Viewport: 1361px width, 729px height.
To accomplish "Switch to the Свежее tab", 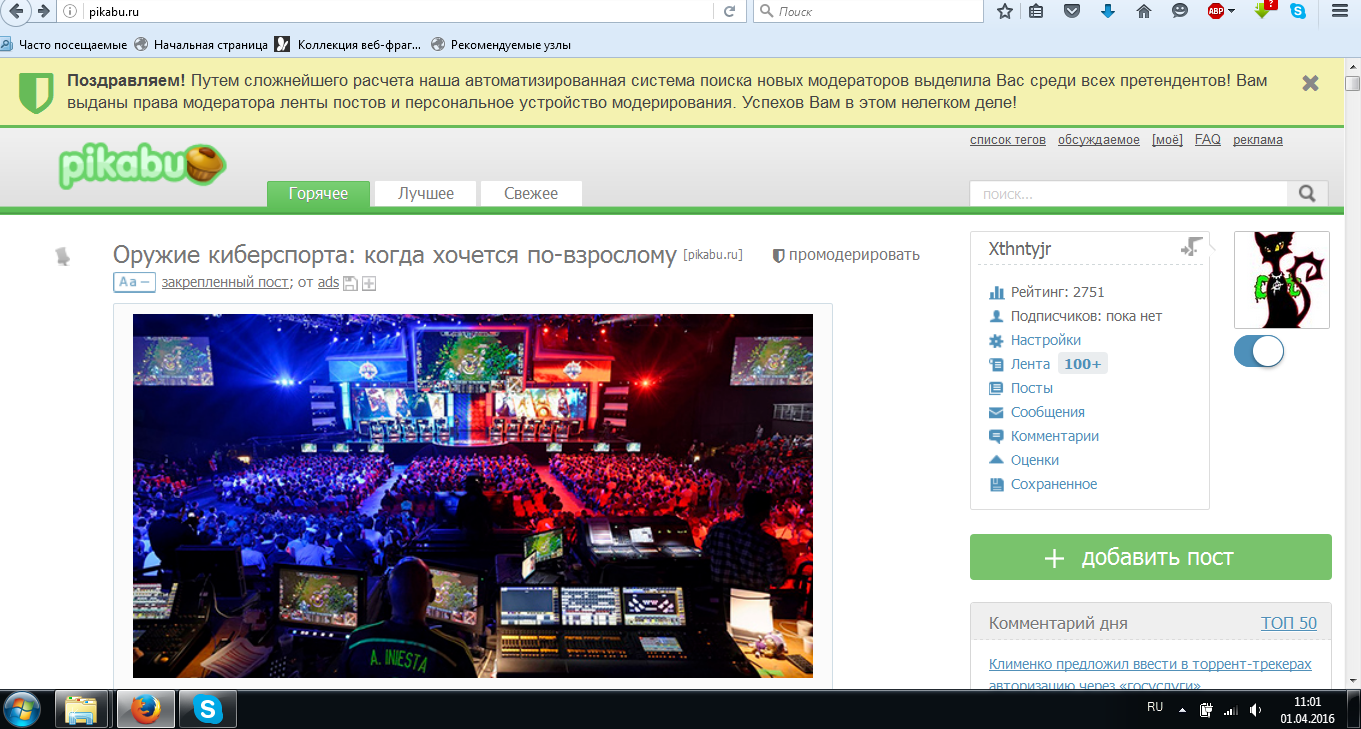I will (x=531, y=194).
